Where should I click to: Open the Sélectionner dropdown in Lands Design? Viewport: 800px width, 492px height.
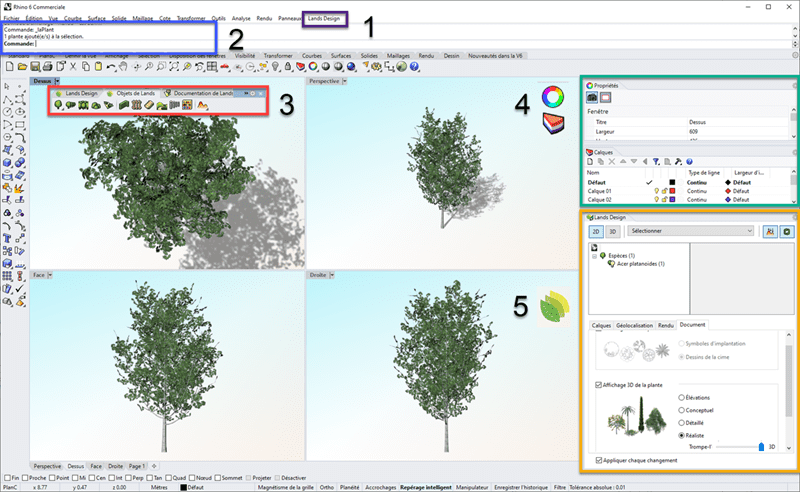[x=691, y=230]
